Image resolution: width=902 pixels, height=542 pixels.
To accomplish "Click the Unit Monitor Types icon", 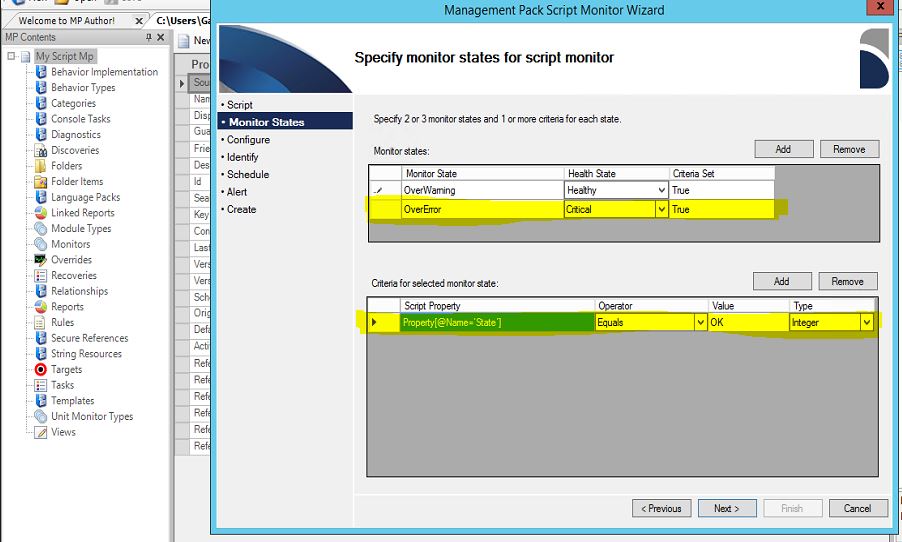I will [x=41, y=416].
